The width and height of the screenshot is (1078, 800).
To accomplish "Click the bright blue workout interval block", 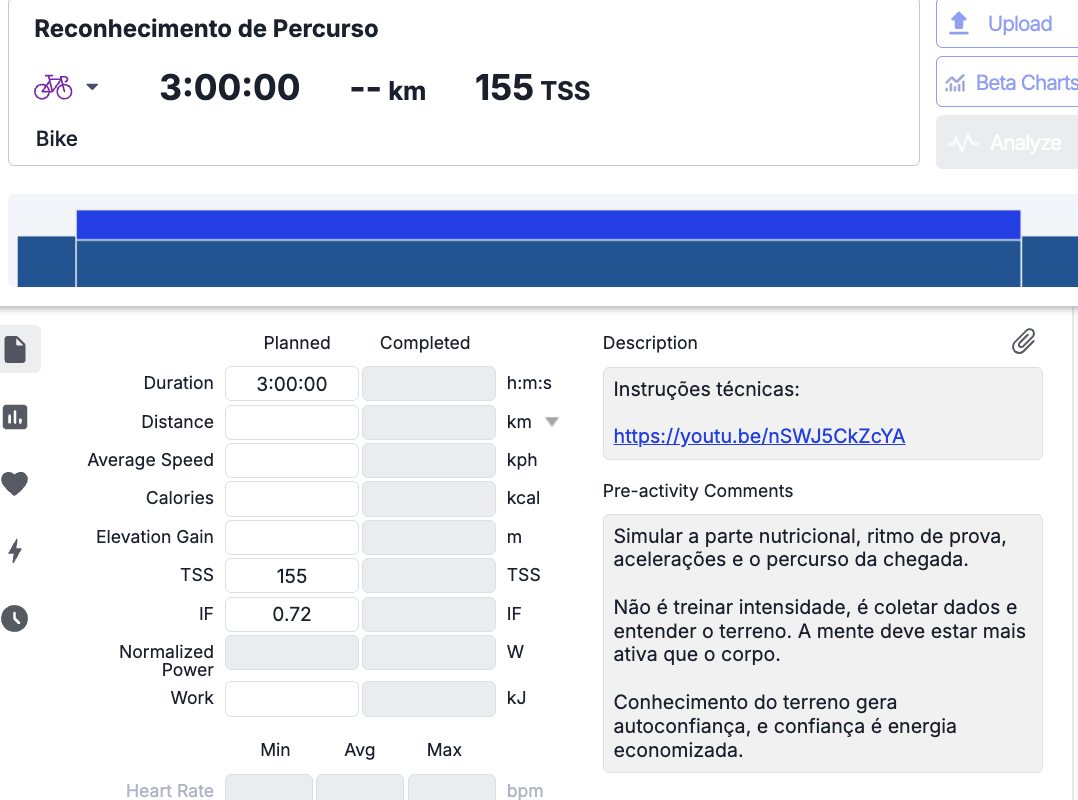I will (548, 225).
